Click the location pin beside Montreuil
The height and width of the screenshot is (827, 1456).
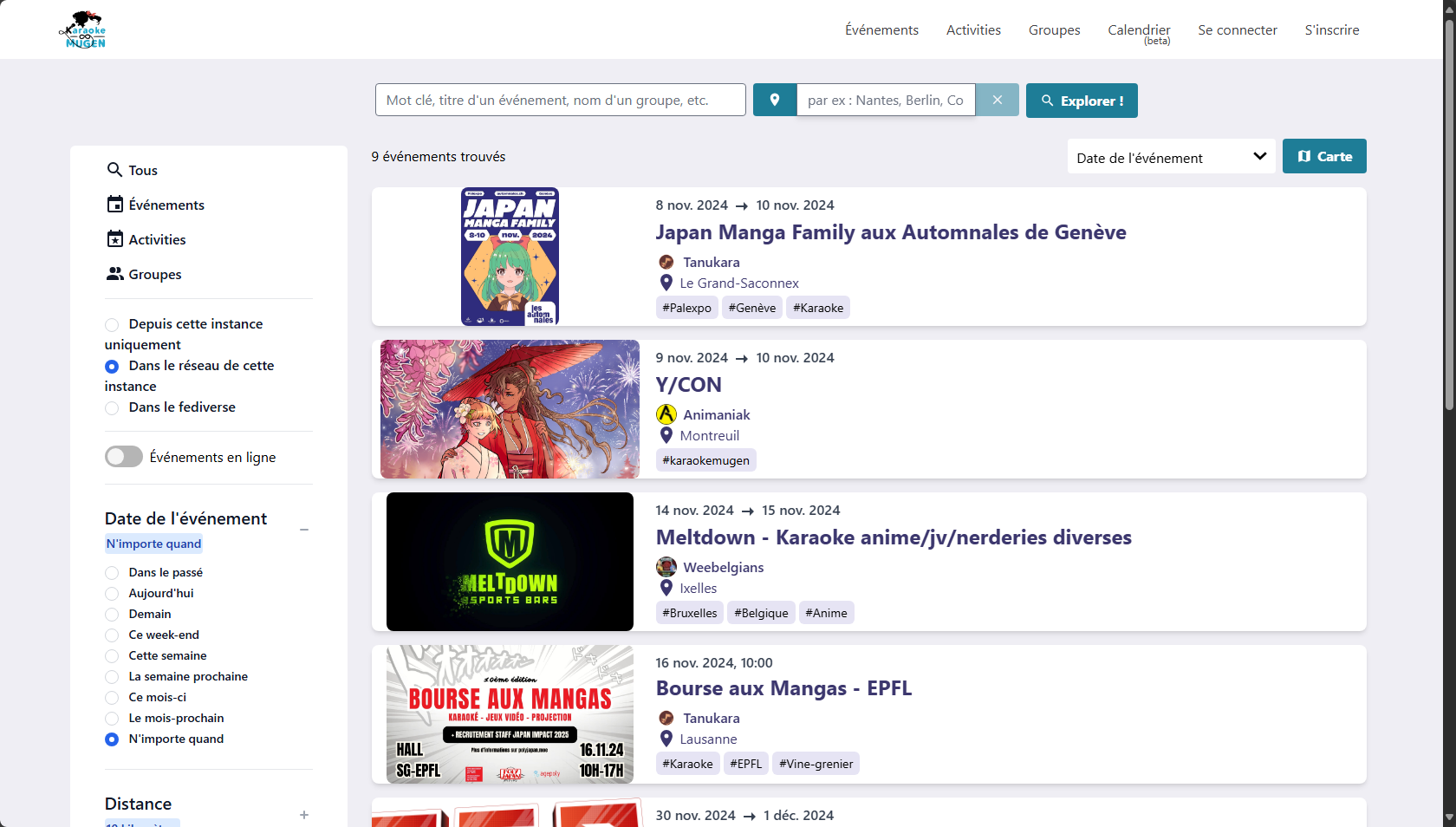click(x=666, y=435)
